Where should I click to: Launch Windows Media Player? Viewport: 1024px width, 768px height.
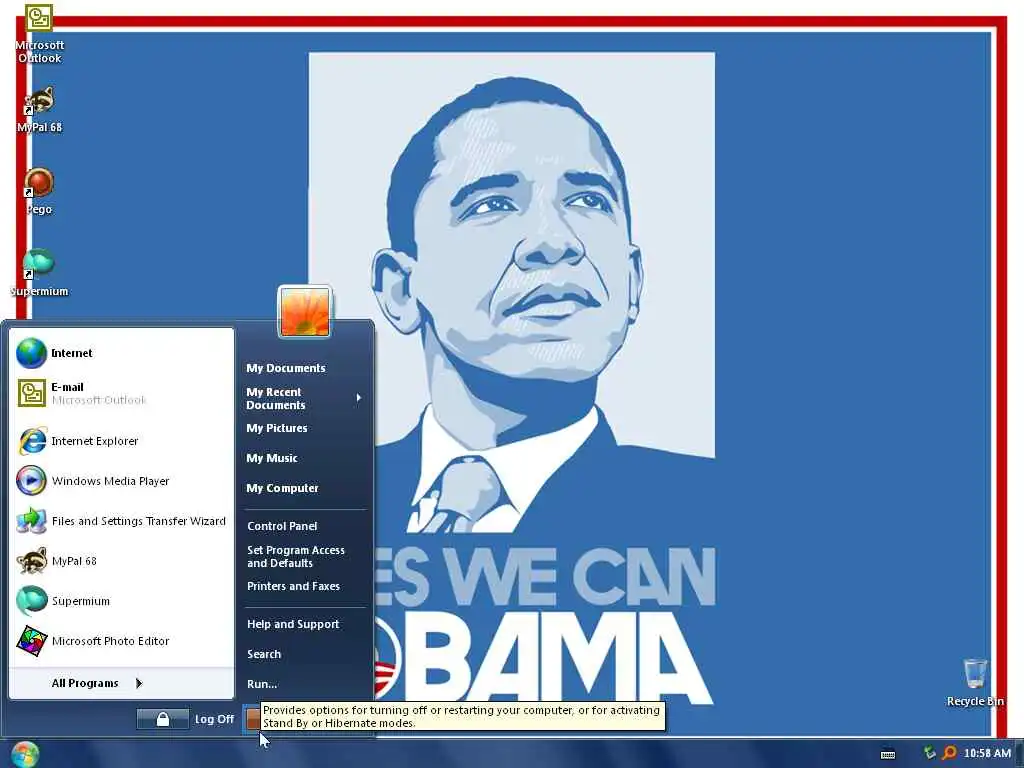tap(121, 481)
